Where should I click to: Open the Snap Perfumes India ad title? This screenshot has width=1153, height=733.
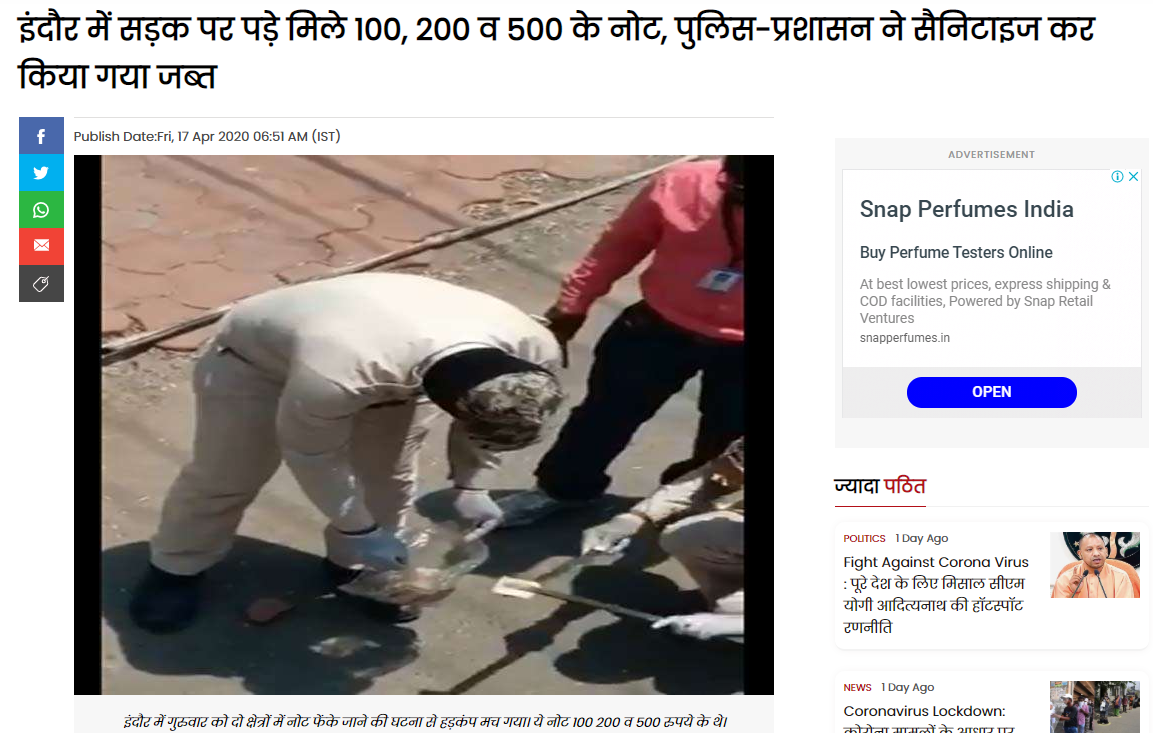tap(966, 209)
